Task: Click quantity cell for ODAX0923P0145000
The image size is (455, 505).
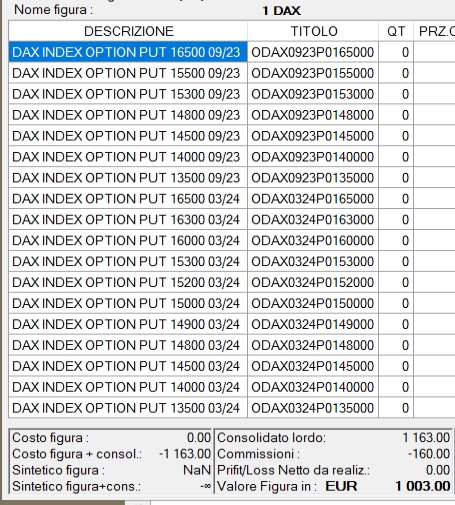Action: 396,136
